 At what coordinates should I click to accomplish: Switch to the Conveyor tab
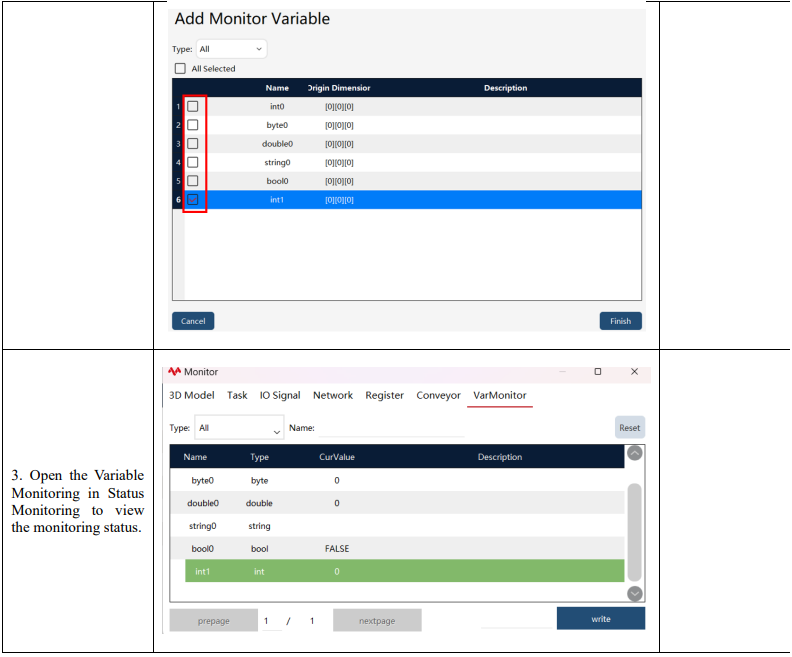pyautogui.click(x=438, y=395)
